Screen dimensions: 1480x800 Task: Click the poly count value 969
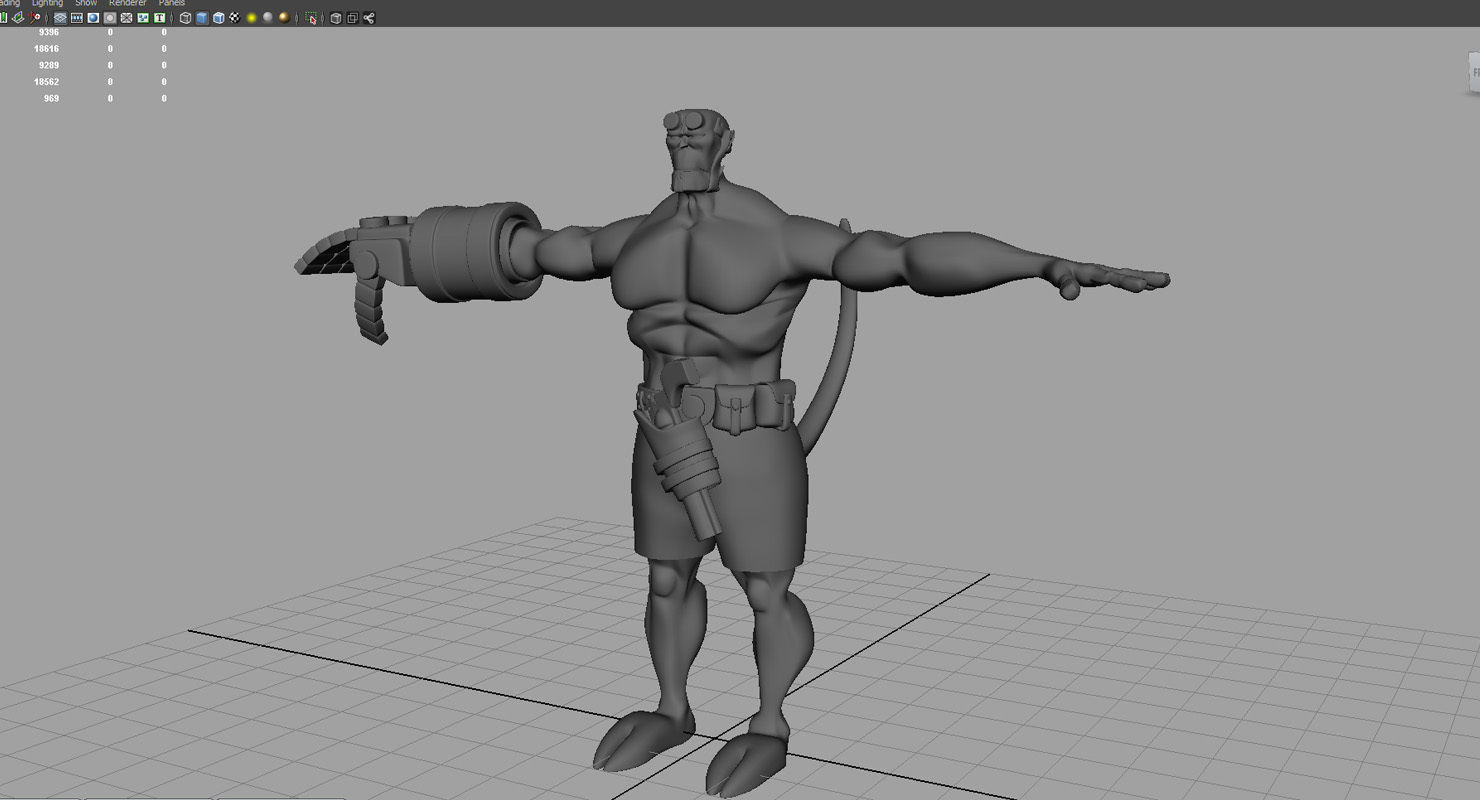point(51,99)
